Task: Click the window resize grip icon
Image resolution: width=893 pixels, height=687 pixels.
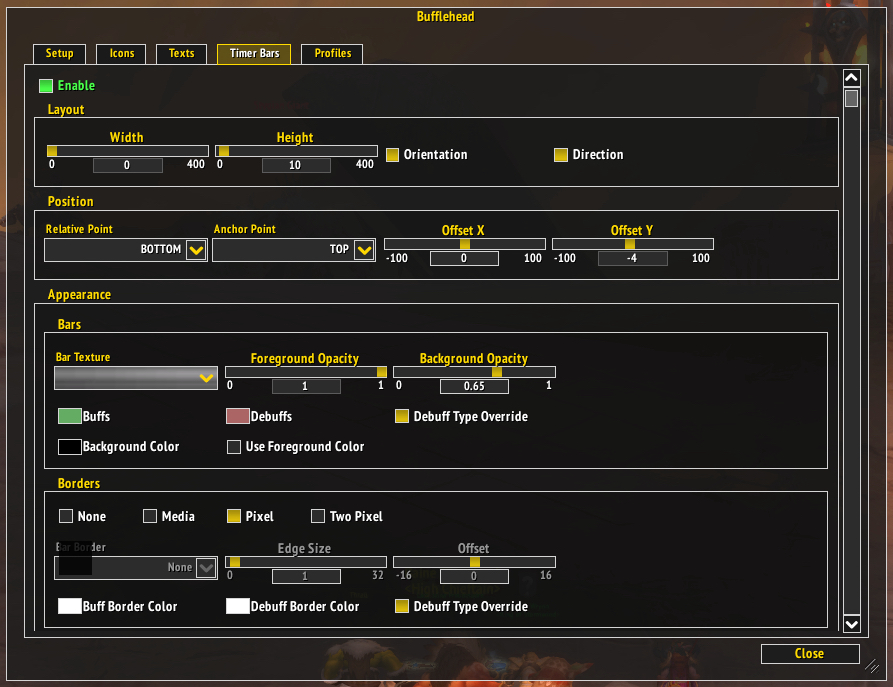Action: pos(871,664)
